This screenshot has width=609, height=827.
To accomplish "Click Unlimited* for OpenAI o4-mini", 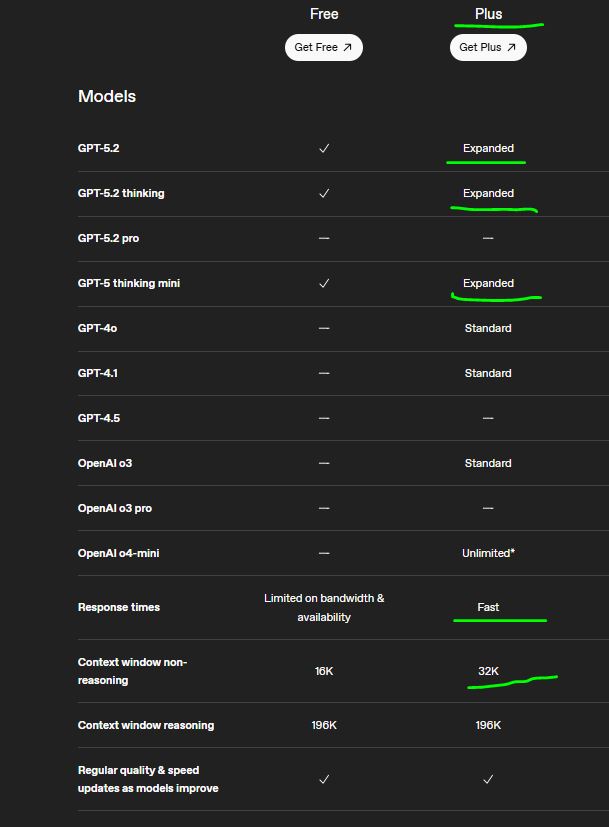I will tap(488, 553).
